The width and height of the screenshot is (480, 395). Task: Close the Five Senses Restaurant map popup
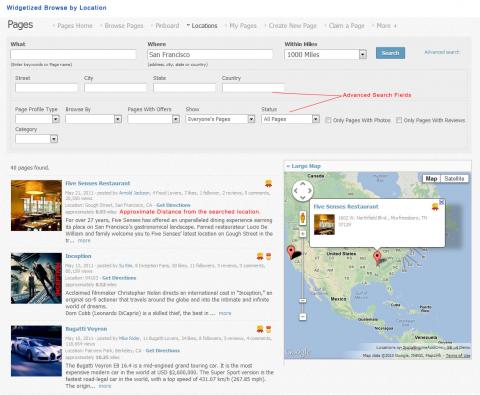pos(442,202)
